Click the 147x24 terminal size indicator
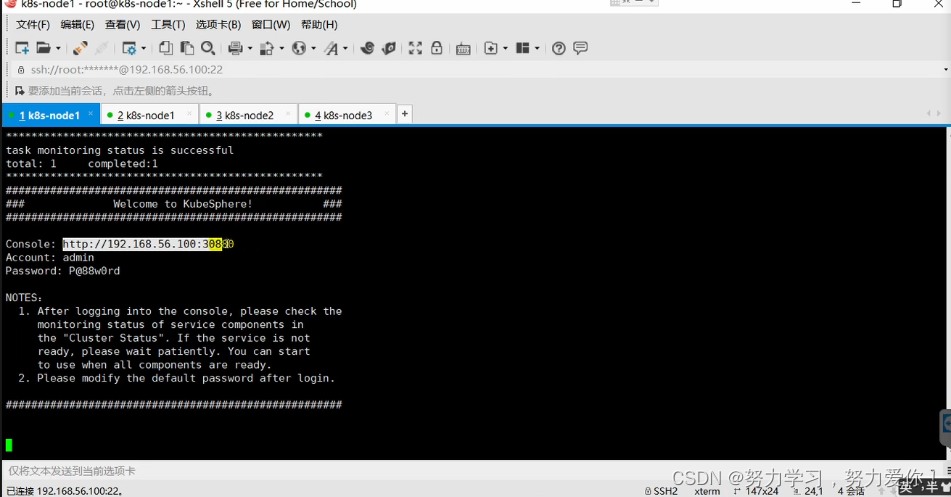This screenshot has height=497, width=951. click(x=756, y=491)
